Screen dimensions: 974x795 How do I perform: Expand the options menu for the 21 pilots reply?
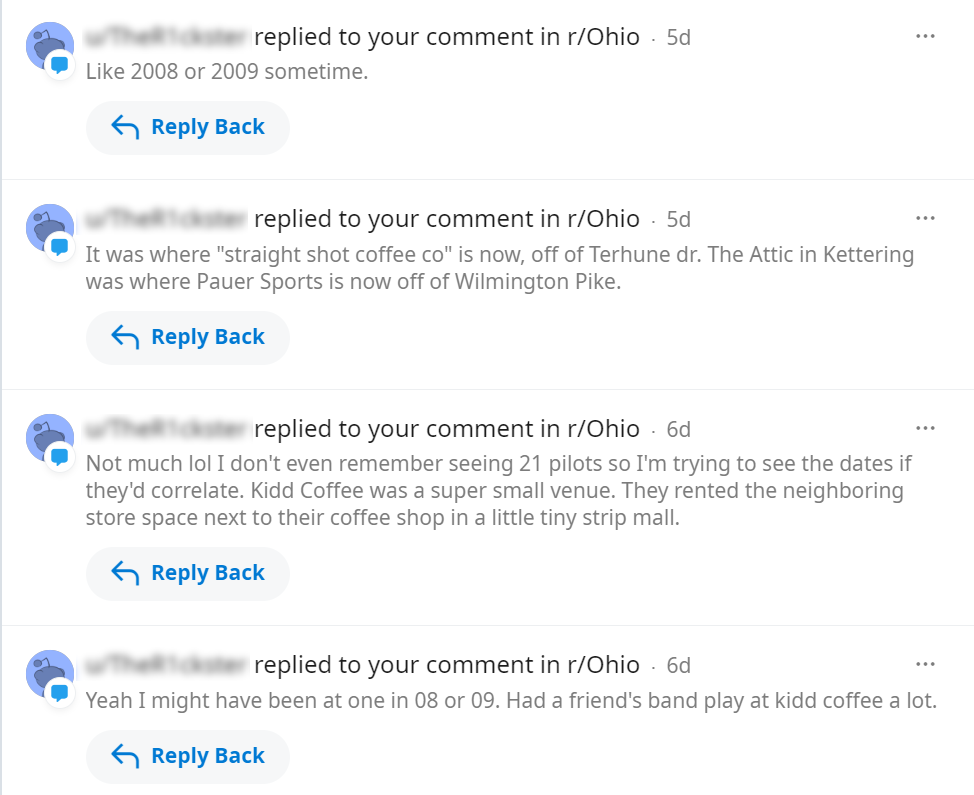tap(925, 428)
